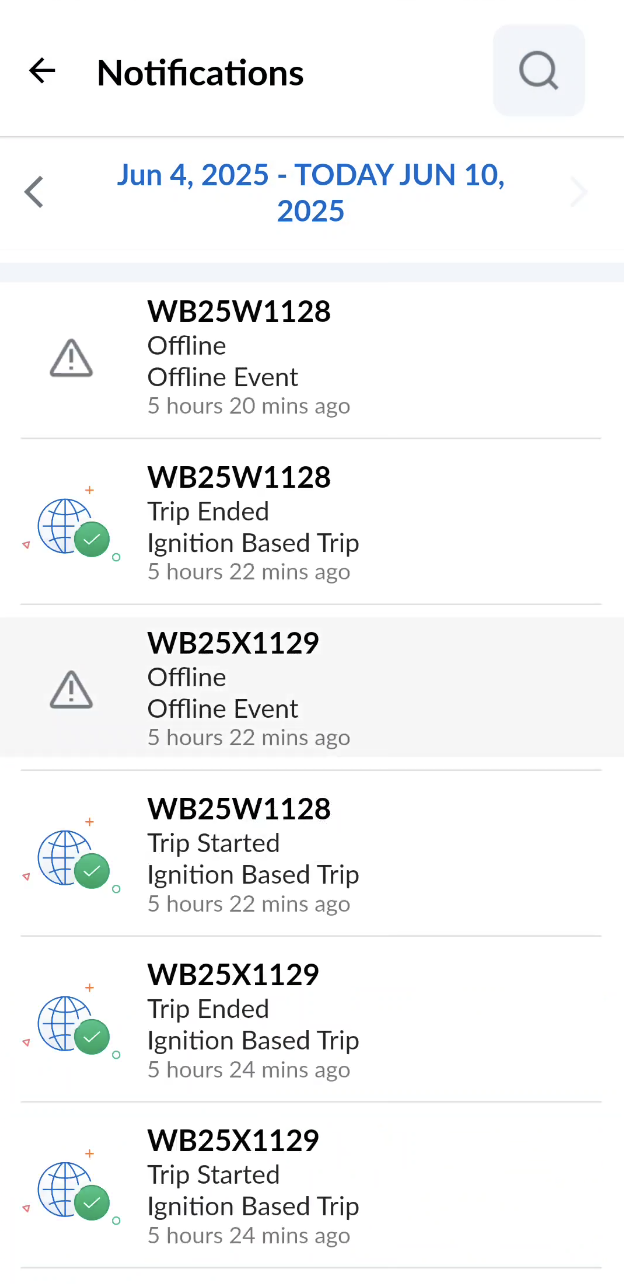Go to the next date range

tap(578, 192)
